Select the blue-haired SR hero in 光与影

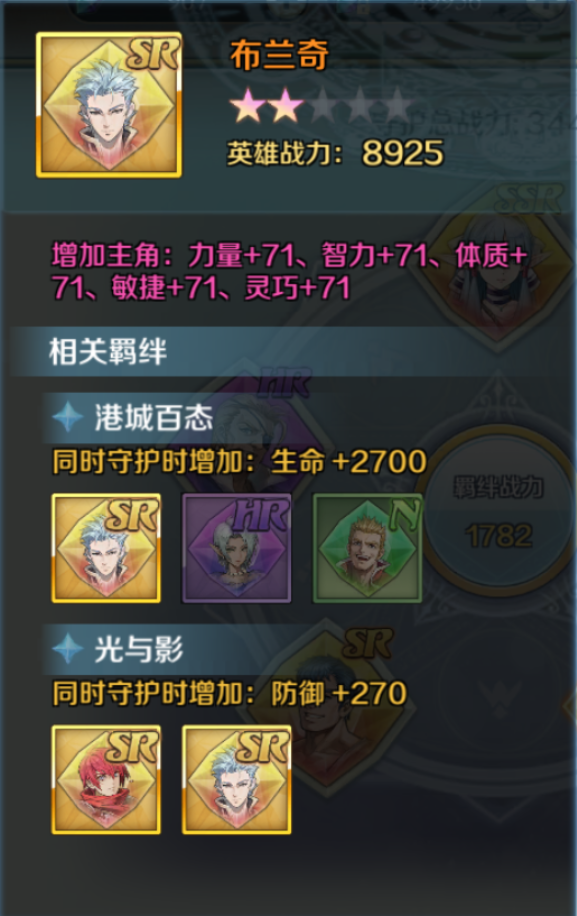tap(237, 779)
